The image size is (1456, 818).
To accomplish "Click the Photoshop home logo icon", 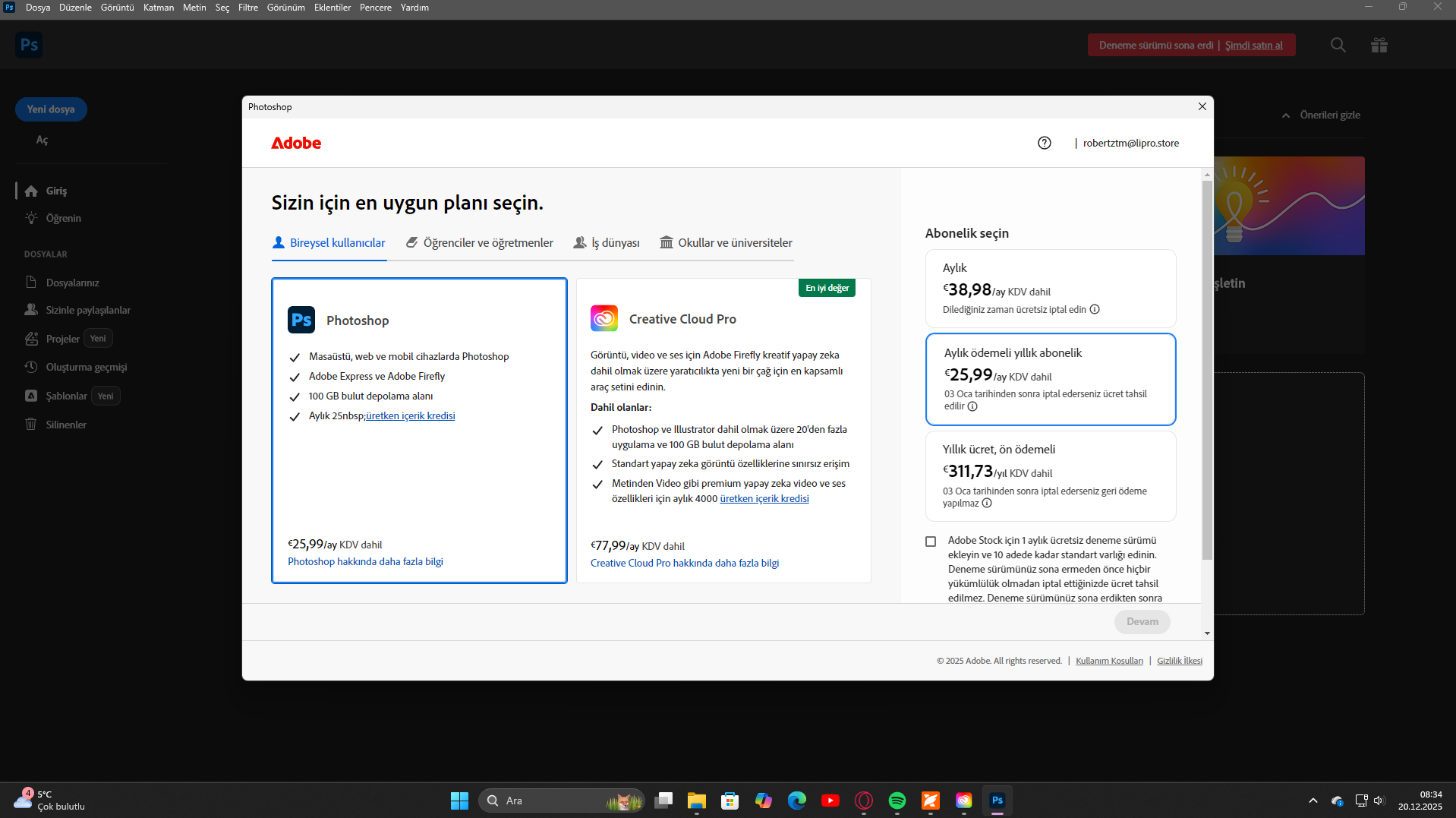I will click(x=29, y=45).
